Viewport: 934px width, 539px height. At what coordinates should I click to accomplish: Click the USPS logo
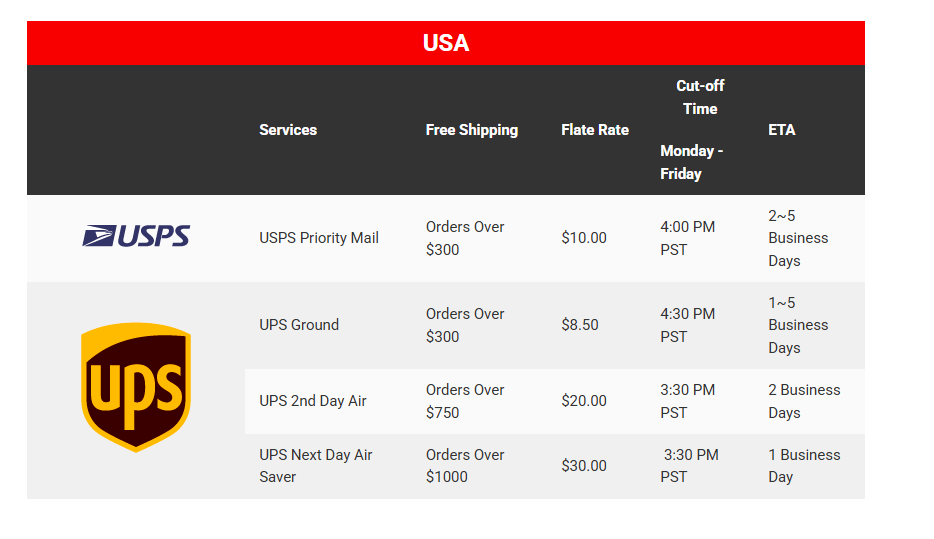click(x=136, y=237)
